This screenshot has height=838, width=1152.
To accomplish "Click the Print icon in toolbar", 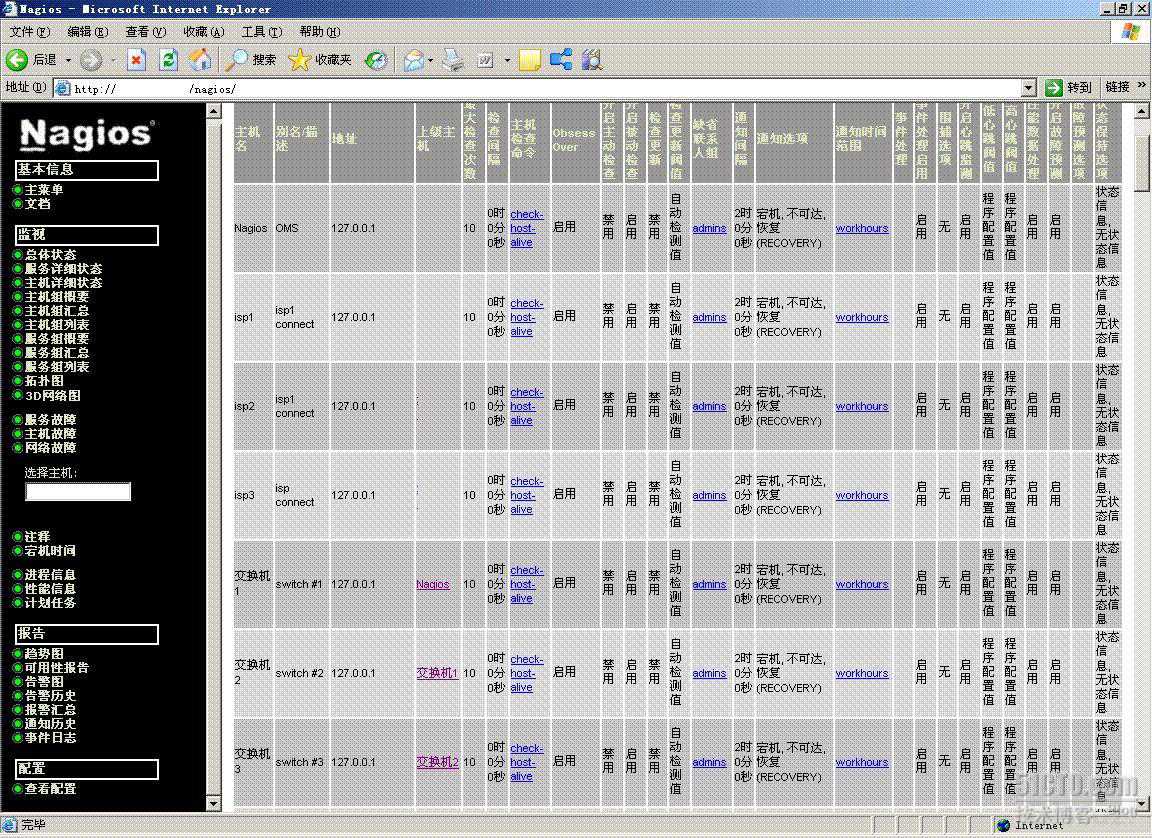I will tap(453, 61).
